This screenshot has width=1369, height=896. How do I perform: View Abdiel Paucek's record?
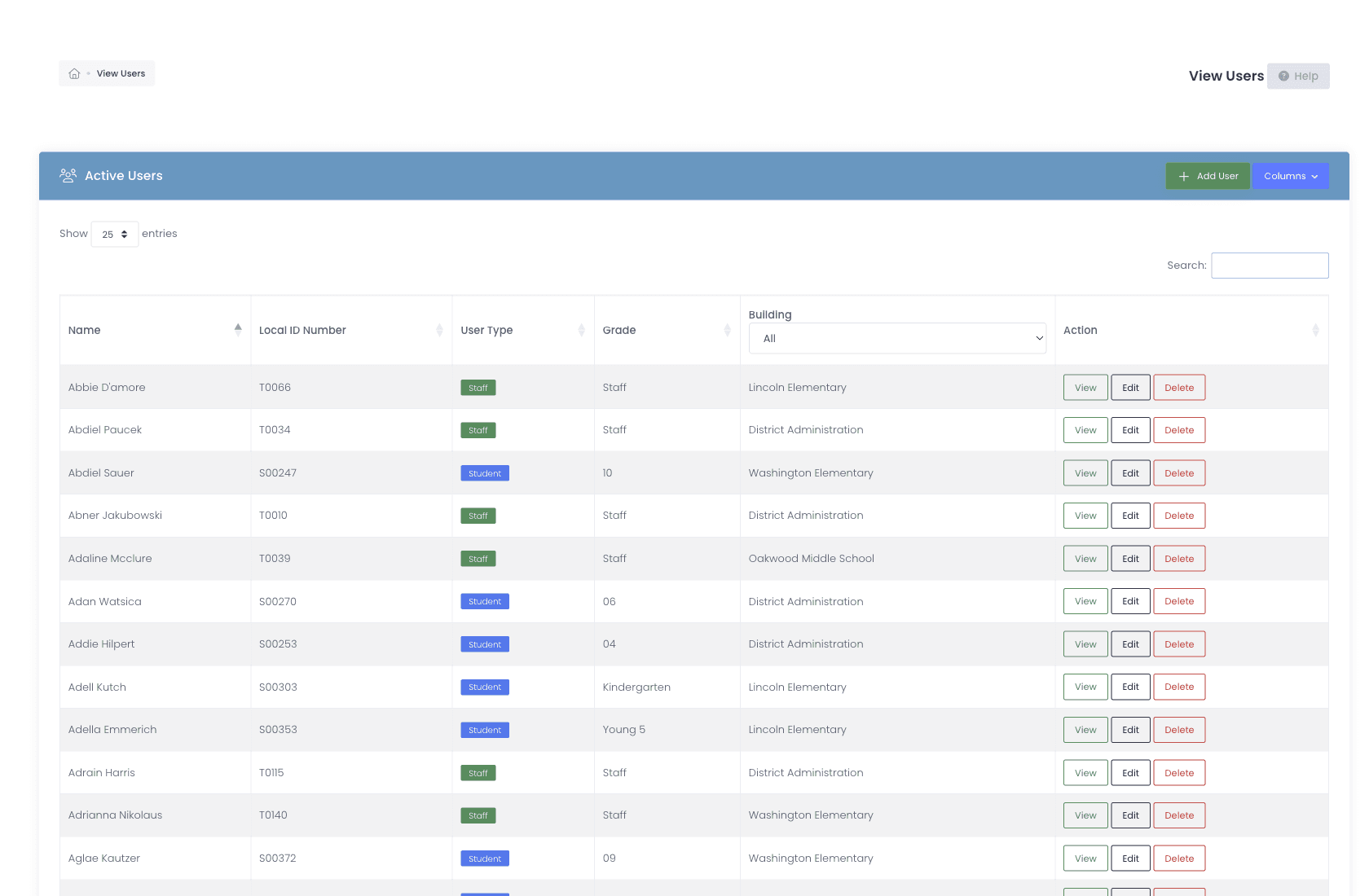[x=1085, y=430]
